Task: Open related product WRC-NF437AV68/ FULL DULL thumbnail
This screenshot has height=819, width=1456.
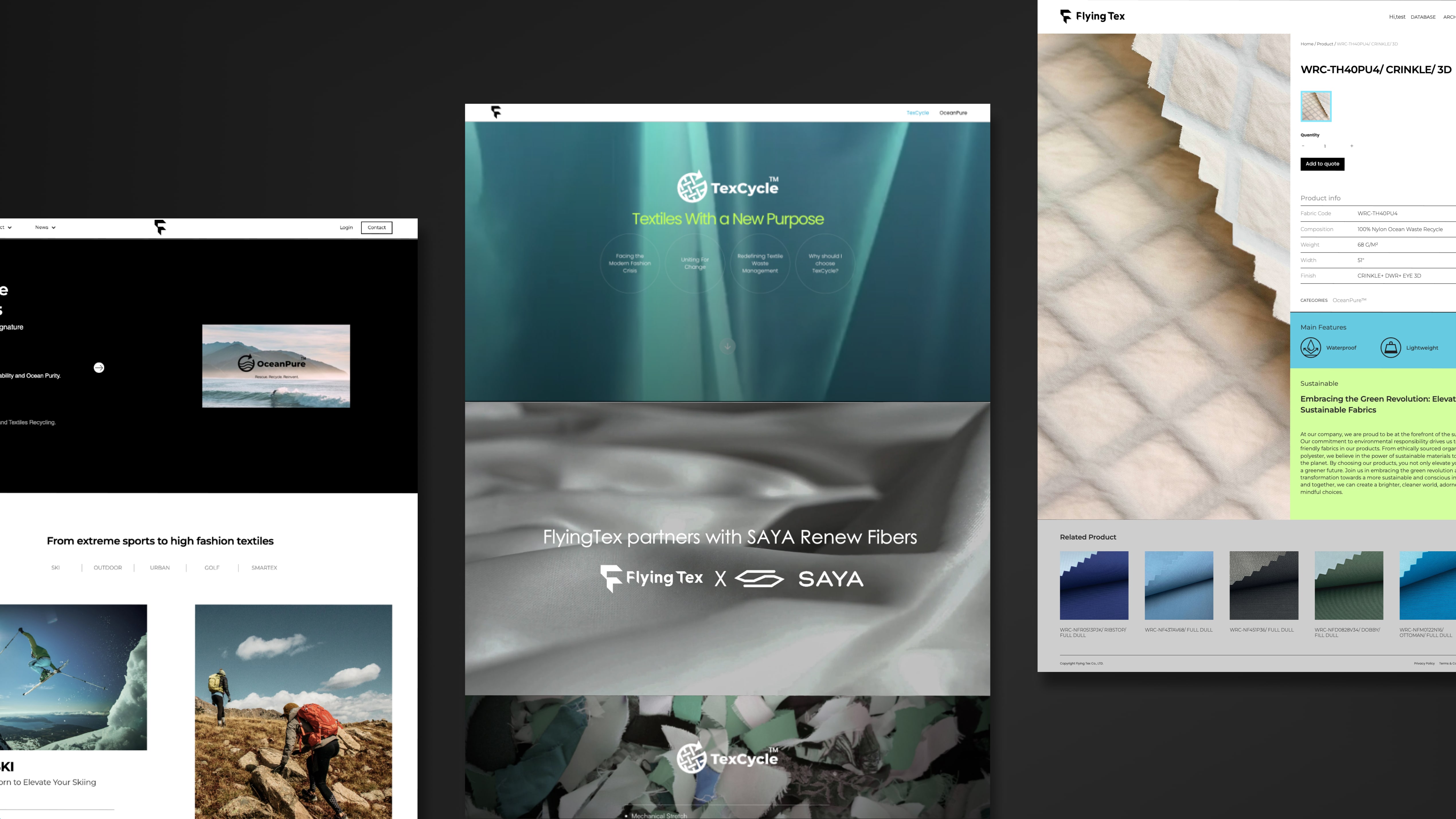Action: pos(1179,586)
